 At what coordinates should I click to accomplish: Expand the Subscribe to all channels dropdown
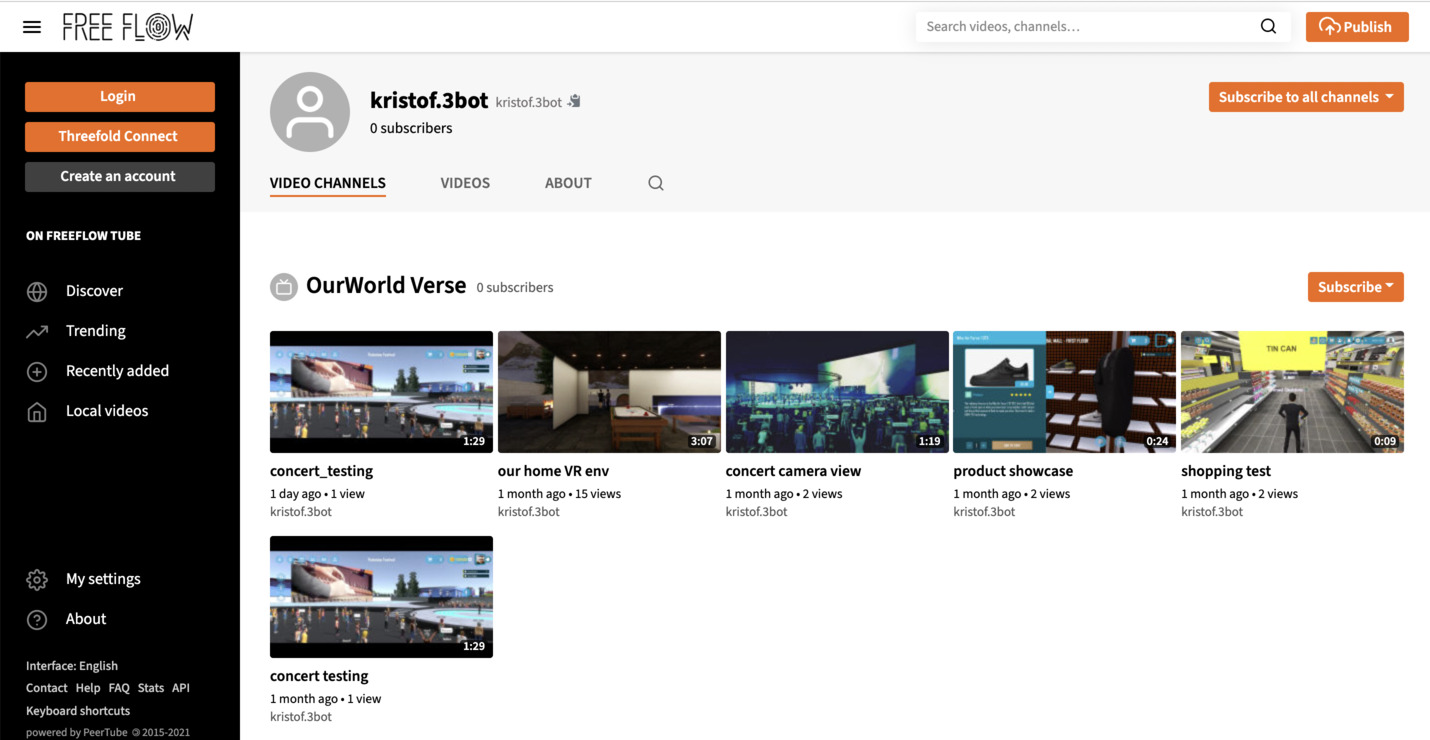(x=1305, y=97)
